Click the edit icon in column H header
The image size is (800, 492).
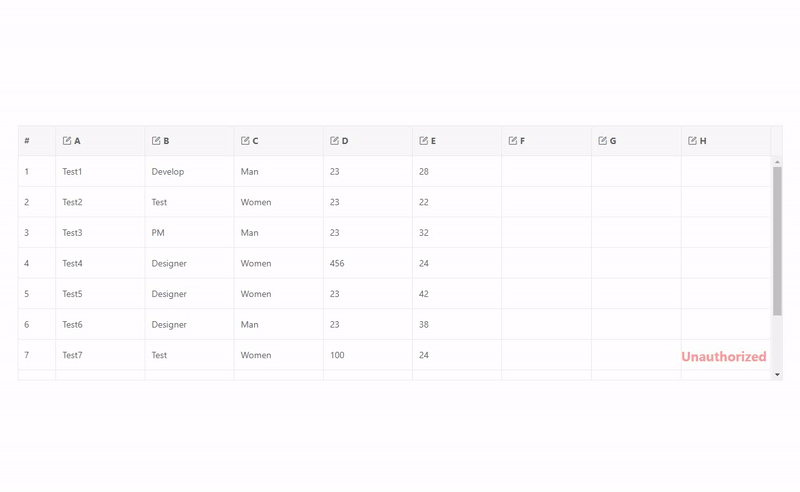[x=692, y=141]
